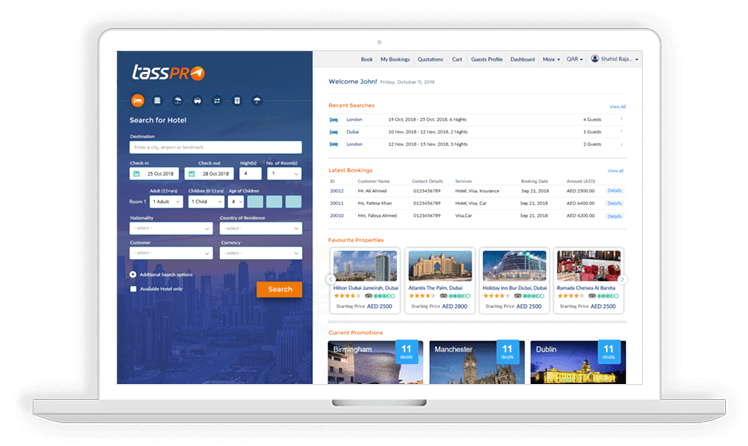Open the arrow on the Dubai search row
The width and height of the screenshot is (748, 446).
coord(622,131)
